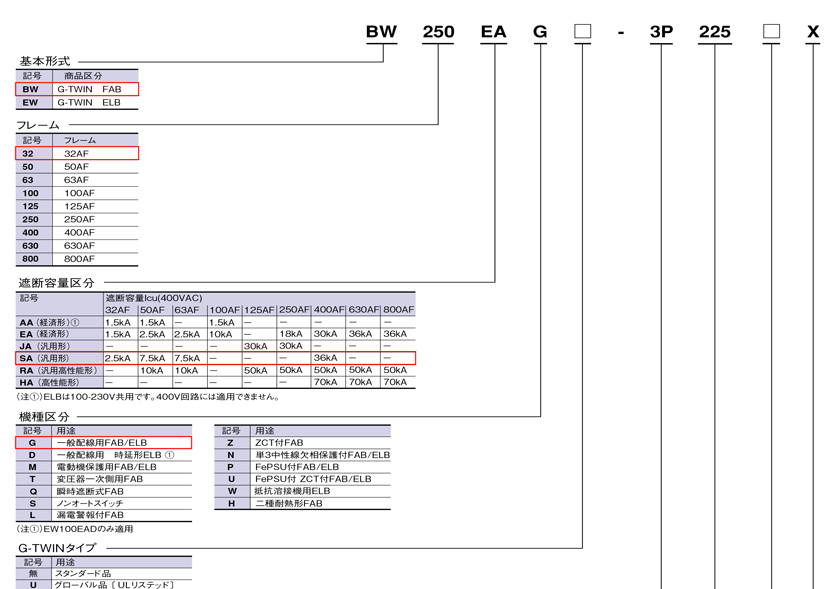This screenshot has width=830, height=589.
Task: Click the '商品区分' column header
Action: tap(83, 76)
